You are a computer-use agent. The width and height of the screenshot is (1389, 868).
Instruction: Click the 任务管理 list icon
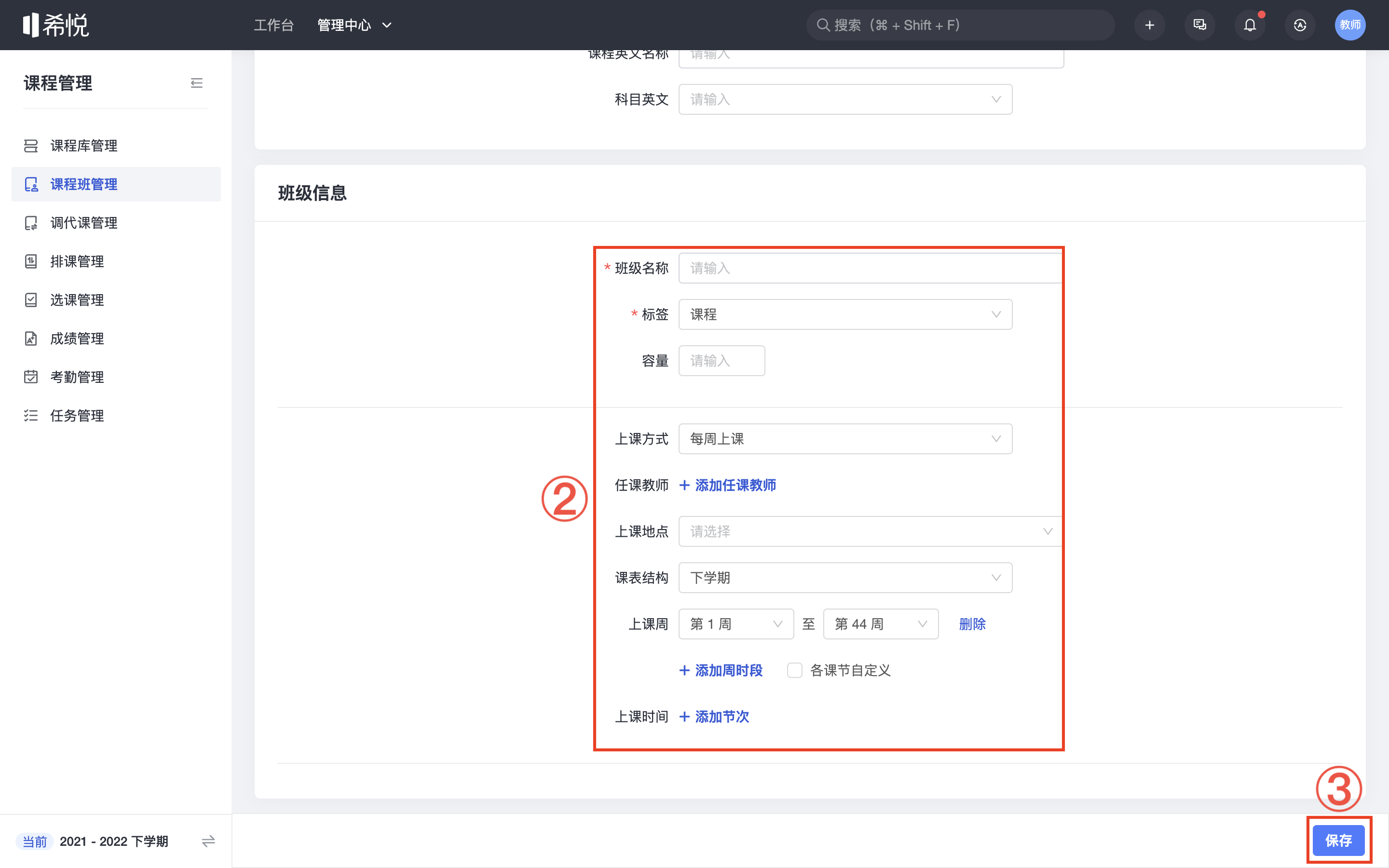click(x=31, y=416)
